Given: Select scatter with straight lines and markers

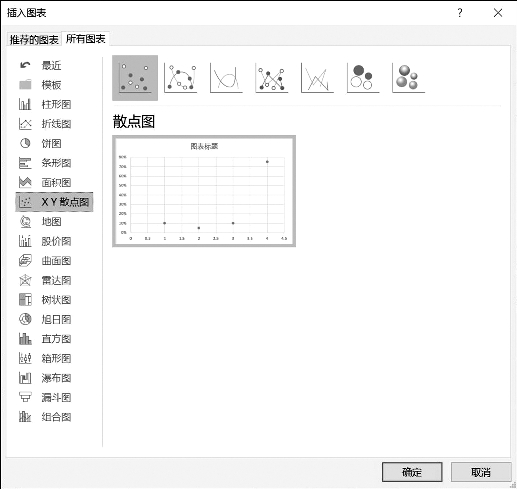Looking at the screenshot, I should [x=272, y=78].
